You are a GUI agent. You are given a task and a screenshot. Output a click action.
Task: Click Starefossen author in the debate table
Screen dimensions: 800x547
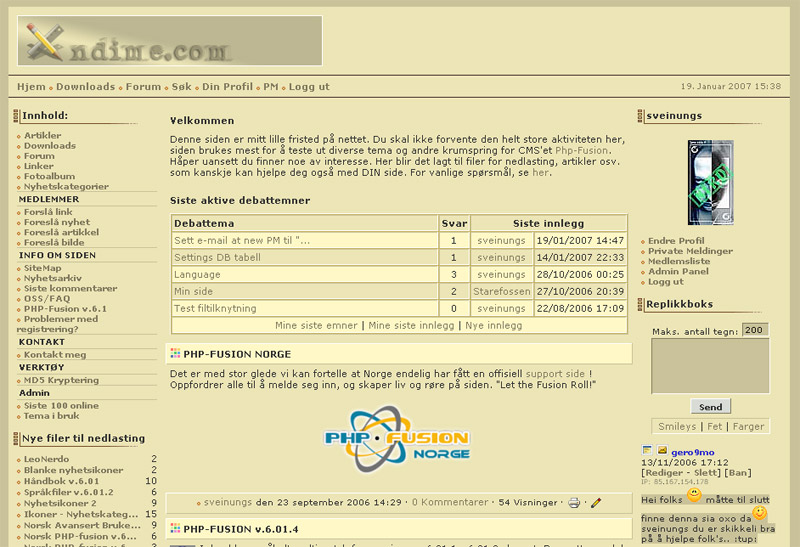[502, 291]
